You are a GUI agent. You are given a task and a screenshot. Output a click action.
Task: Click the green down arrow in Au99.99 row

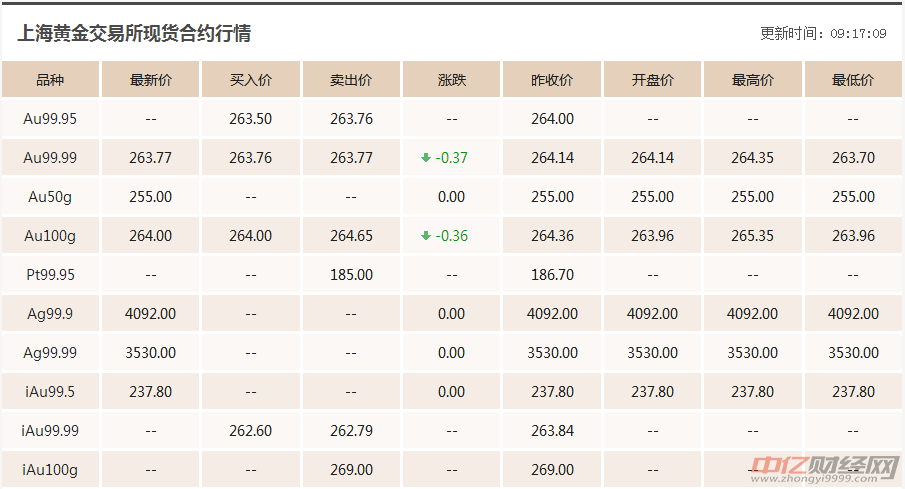(426, 158)
